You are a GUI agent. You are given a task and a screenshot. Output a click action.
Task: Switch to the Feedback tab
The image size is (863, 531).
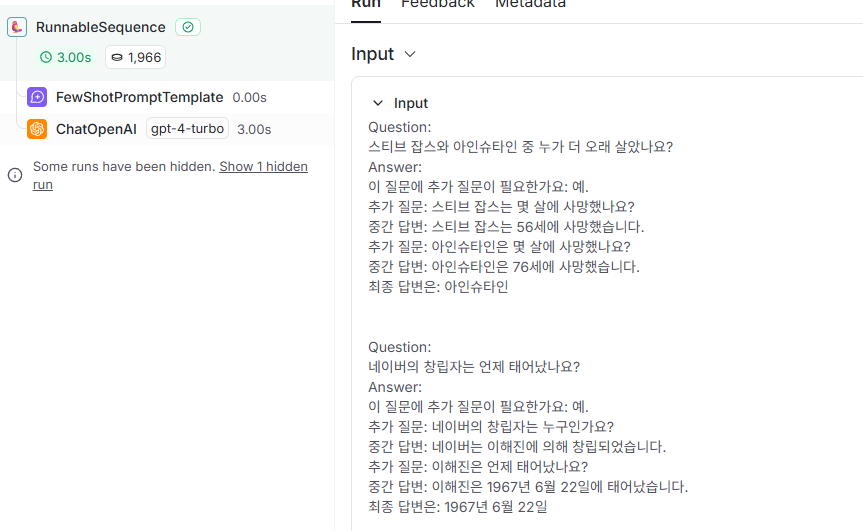point(438,4)
